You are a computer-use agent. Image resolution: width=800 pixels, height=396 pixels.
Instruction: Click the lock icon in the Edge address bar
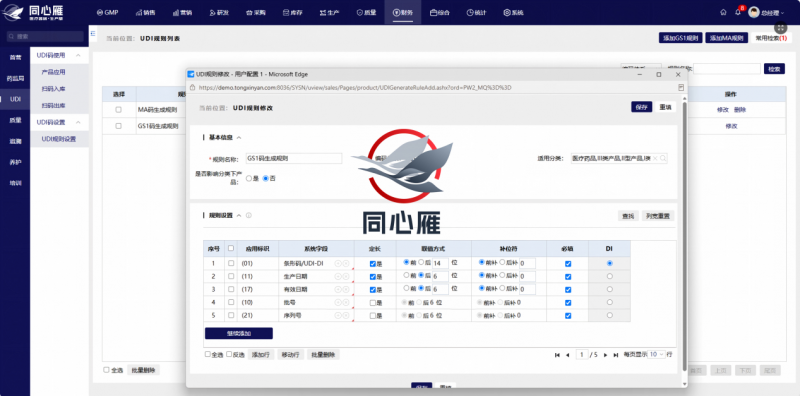pos(192,88)
